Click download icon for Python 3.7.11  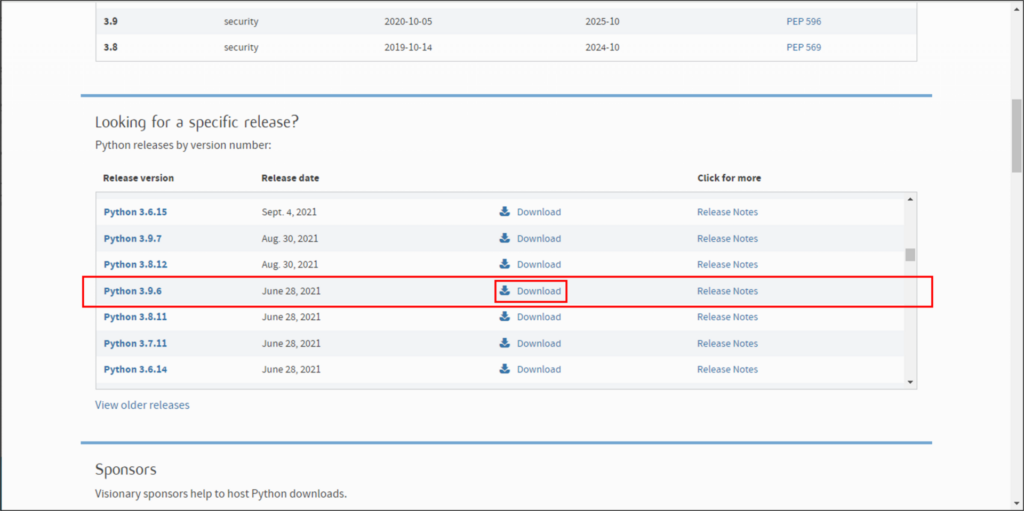point(505,343)
